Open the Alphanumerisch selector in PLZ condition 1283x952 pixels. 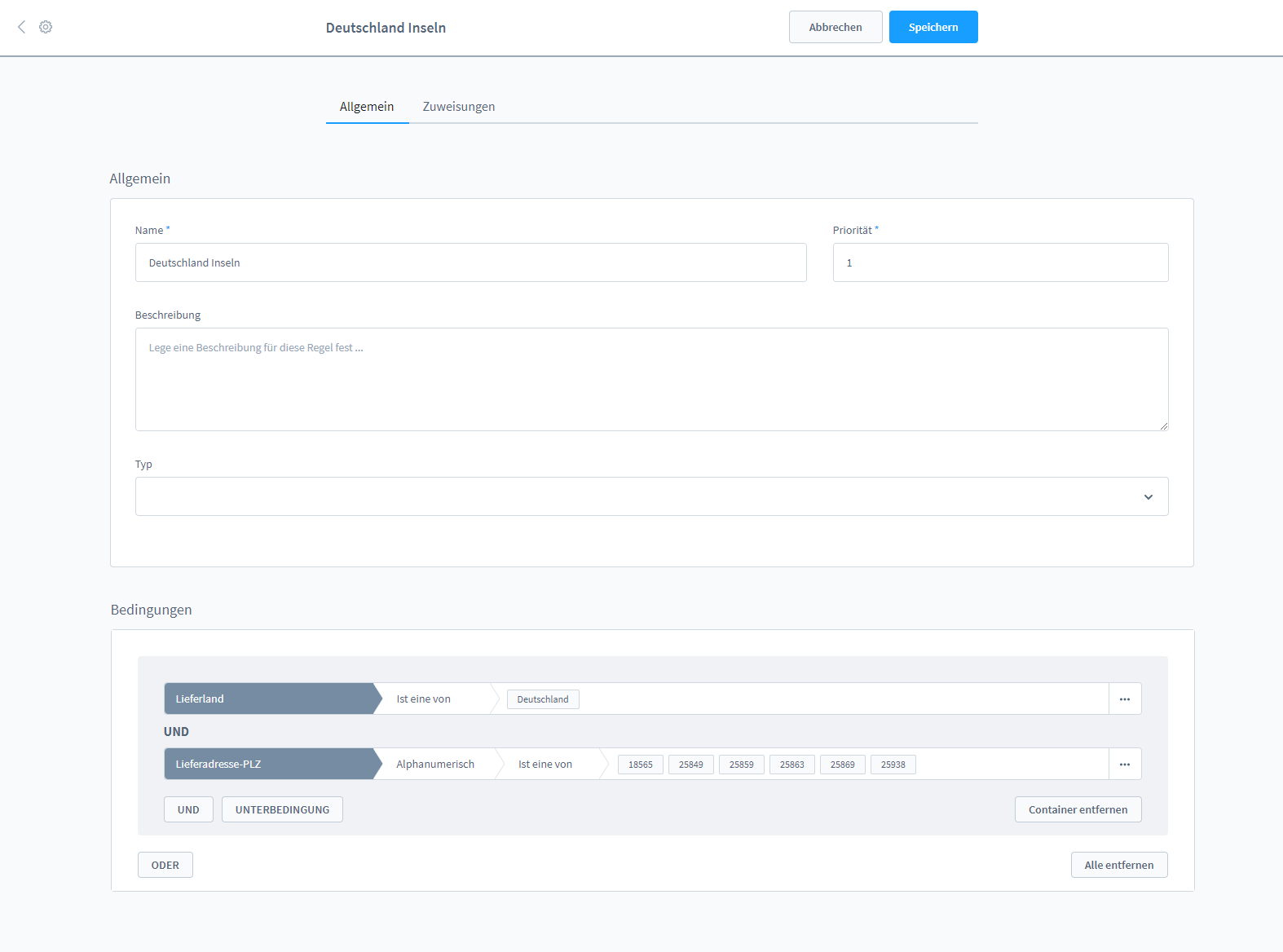[435, 765]
